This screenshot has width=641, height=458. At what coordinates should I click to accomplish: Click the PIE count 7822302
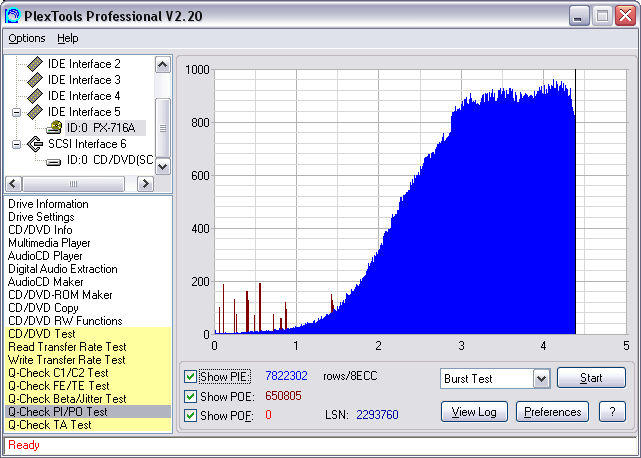(286, 376)
